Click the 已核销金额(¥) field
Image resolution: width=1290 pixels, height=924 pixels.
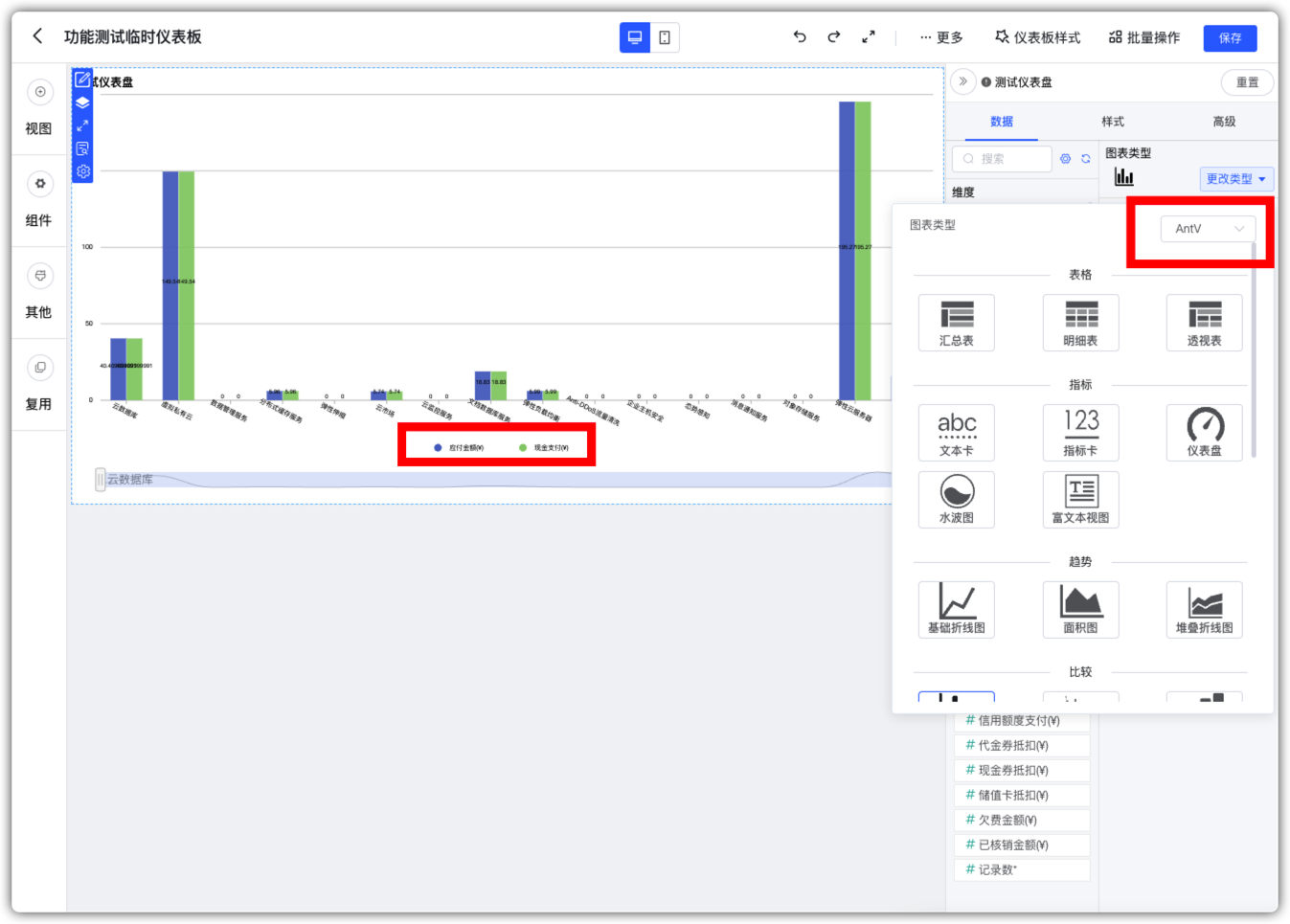tap(1022, 845)
